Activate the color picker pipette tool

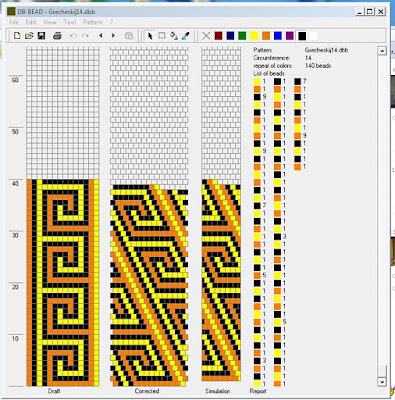click(186, 36)
